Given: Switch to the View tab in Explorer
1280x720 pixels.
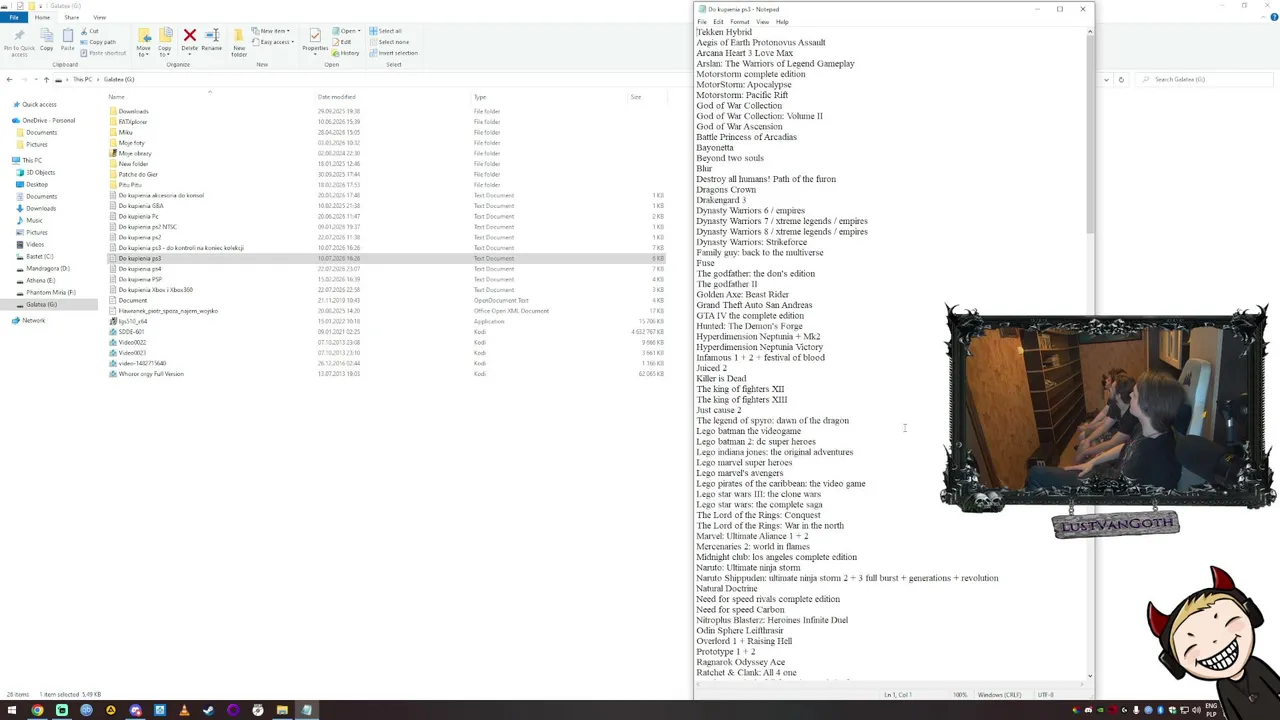Looking at the screenshot, I should [99, 17].
